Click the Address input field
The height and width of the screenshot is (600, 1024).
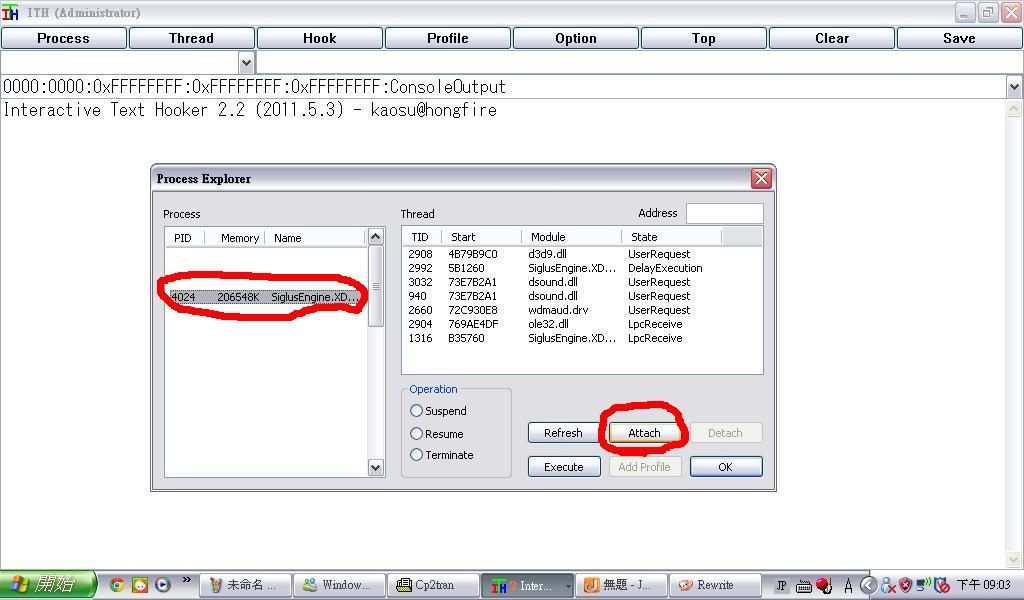(724, 213)
